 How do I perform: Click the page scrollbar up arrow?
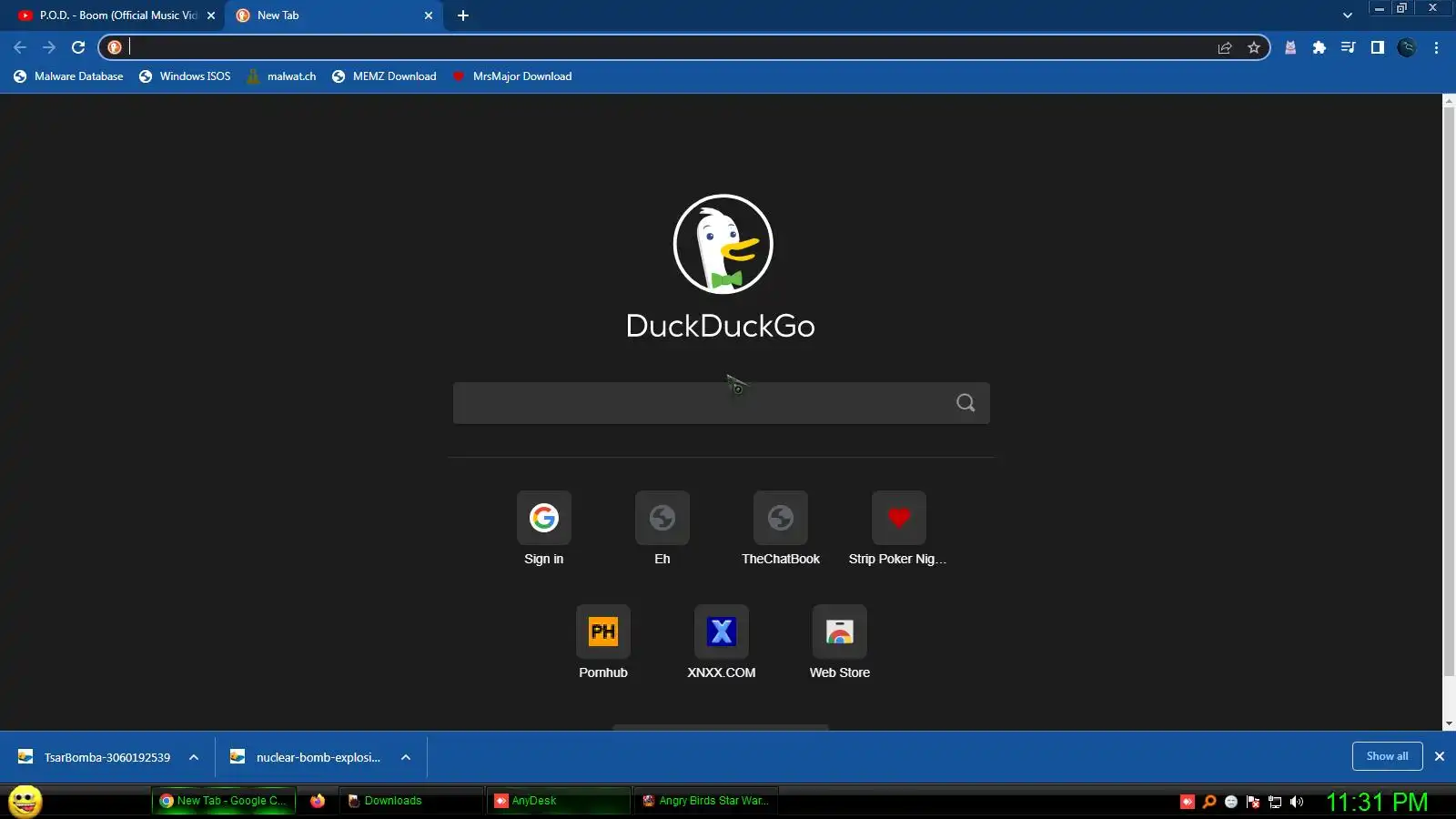pyautogui.click(x=1449, y=99)
